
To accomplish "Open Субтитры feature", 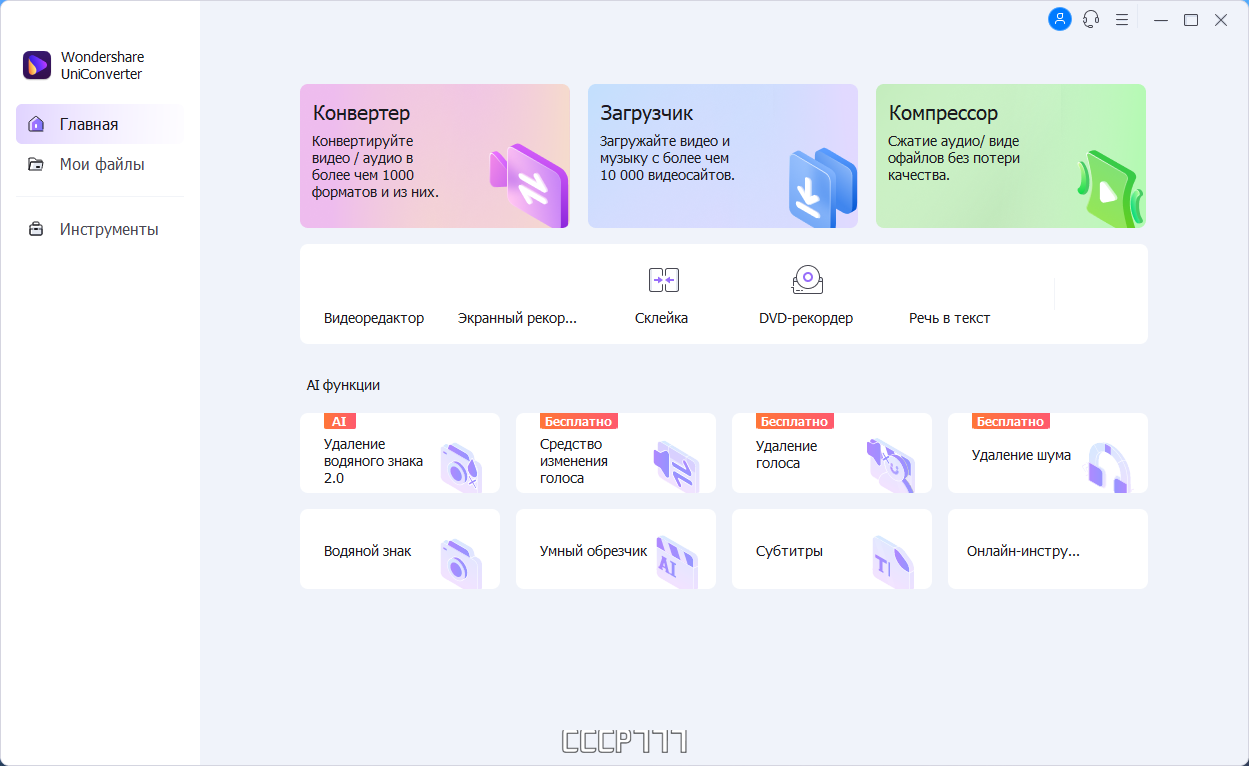I will point(832,549).
